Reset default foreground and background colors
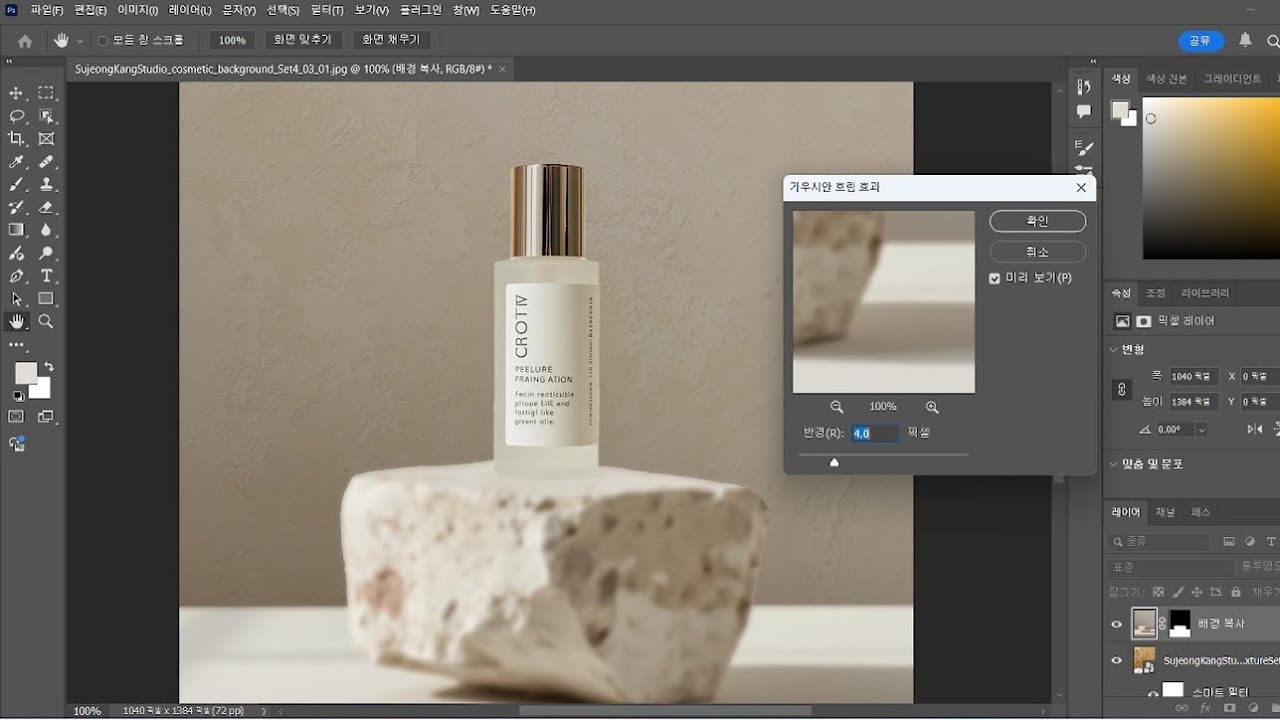This screenshot has width=1280, height=720. 17,396
